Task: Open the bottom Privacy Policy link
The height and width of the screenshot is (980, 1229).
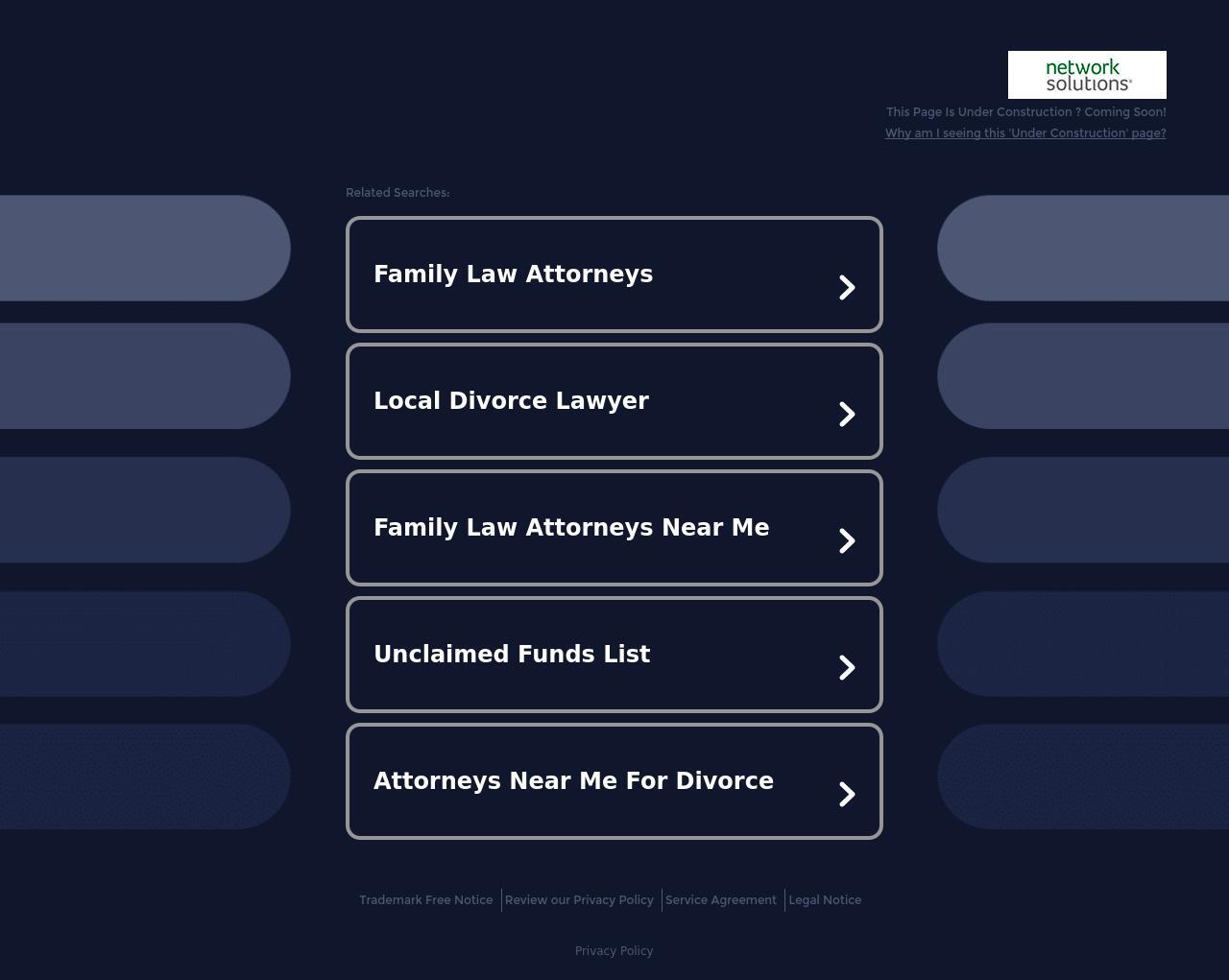Action: (x=614, y=951)
